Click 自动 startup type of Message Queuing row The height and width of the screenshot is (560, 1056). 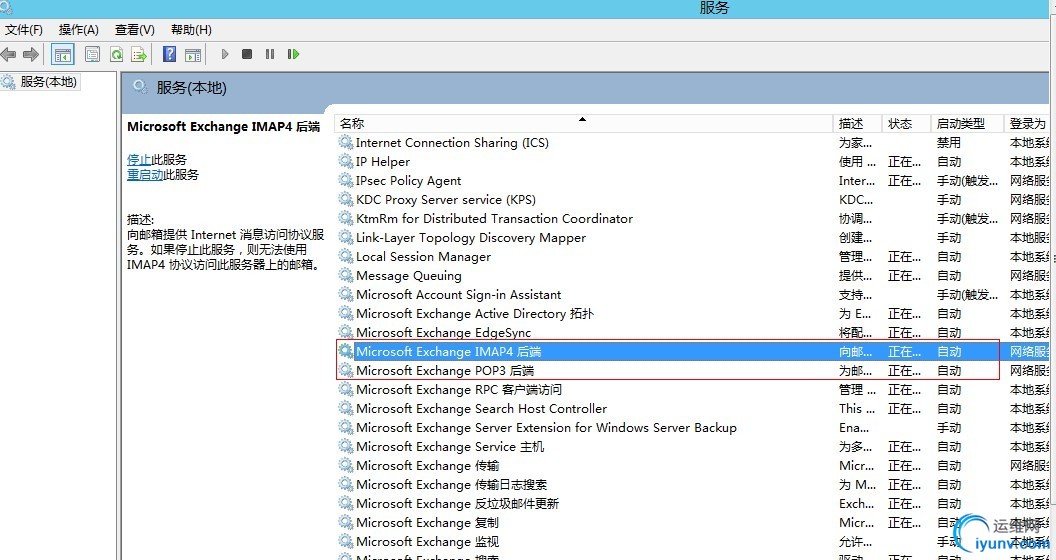tap(949, 276)
